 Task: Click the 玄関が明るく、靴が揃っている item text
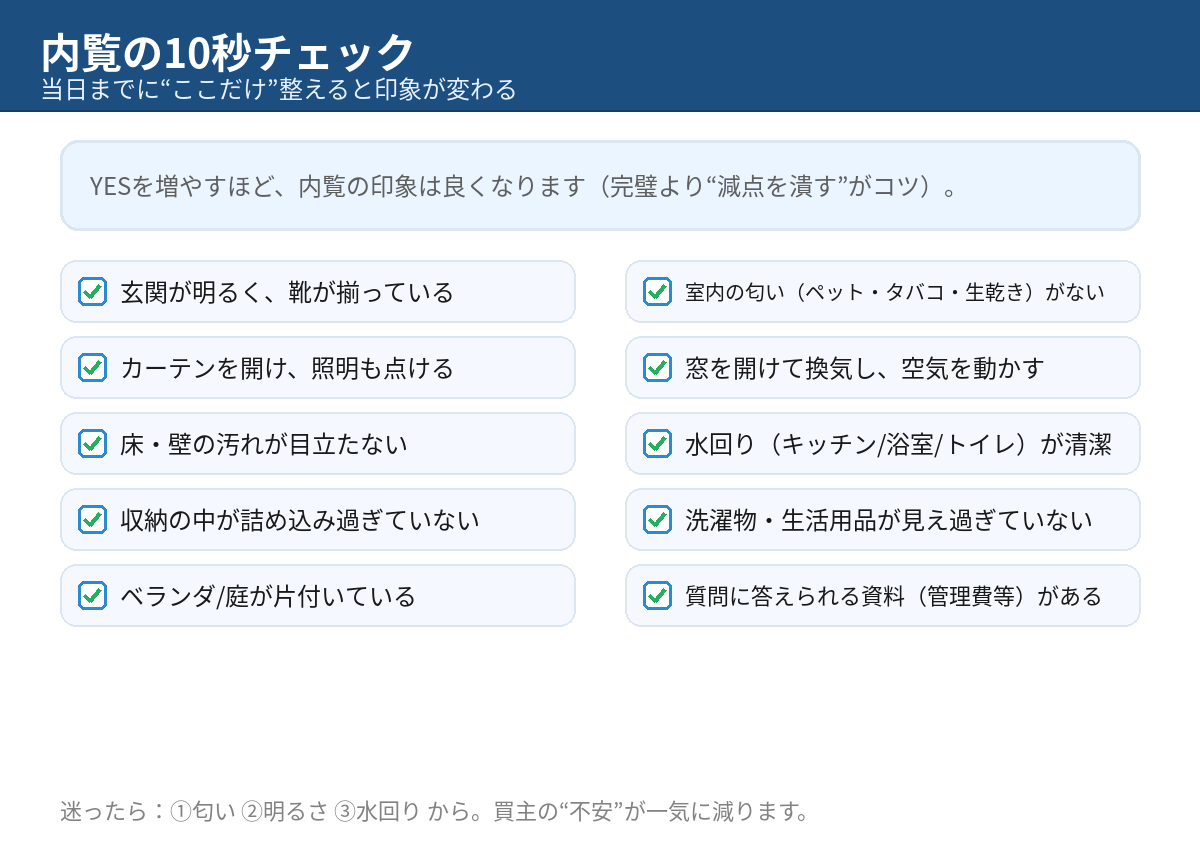coord(287,293)
